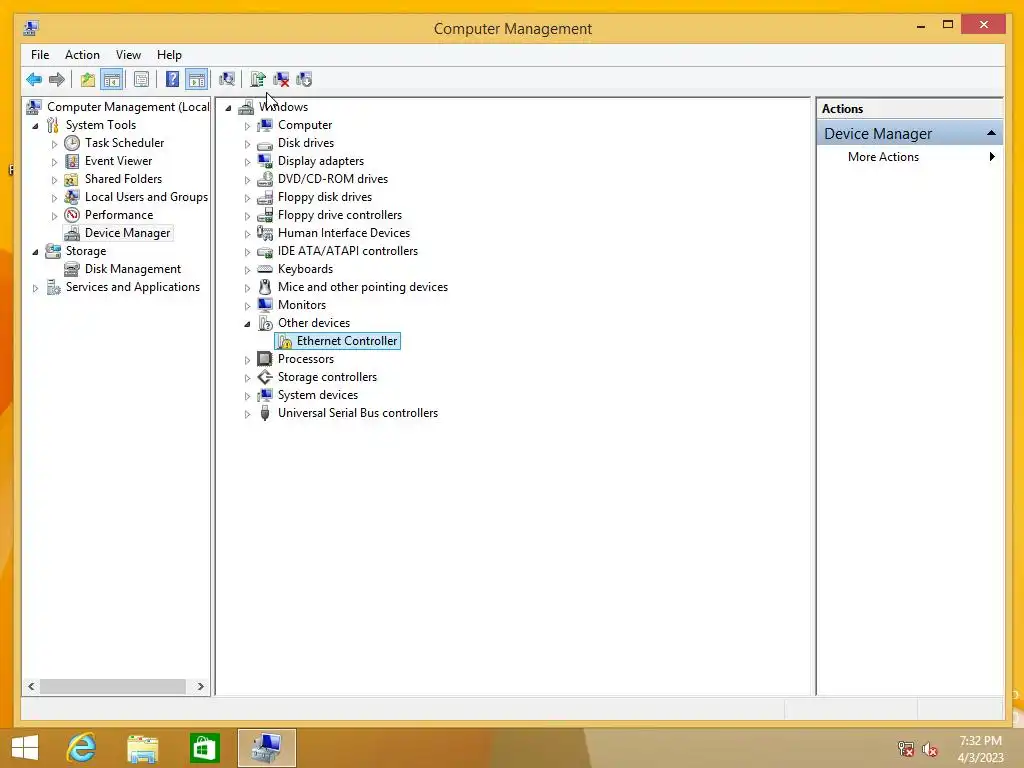The height and width of the screenshot is (768, 1024).
Task: Select the Event Viewer icon
Action: (x=72, y=161)
